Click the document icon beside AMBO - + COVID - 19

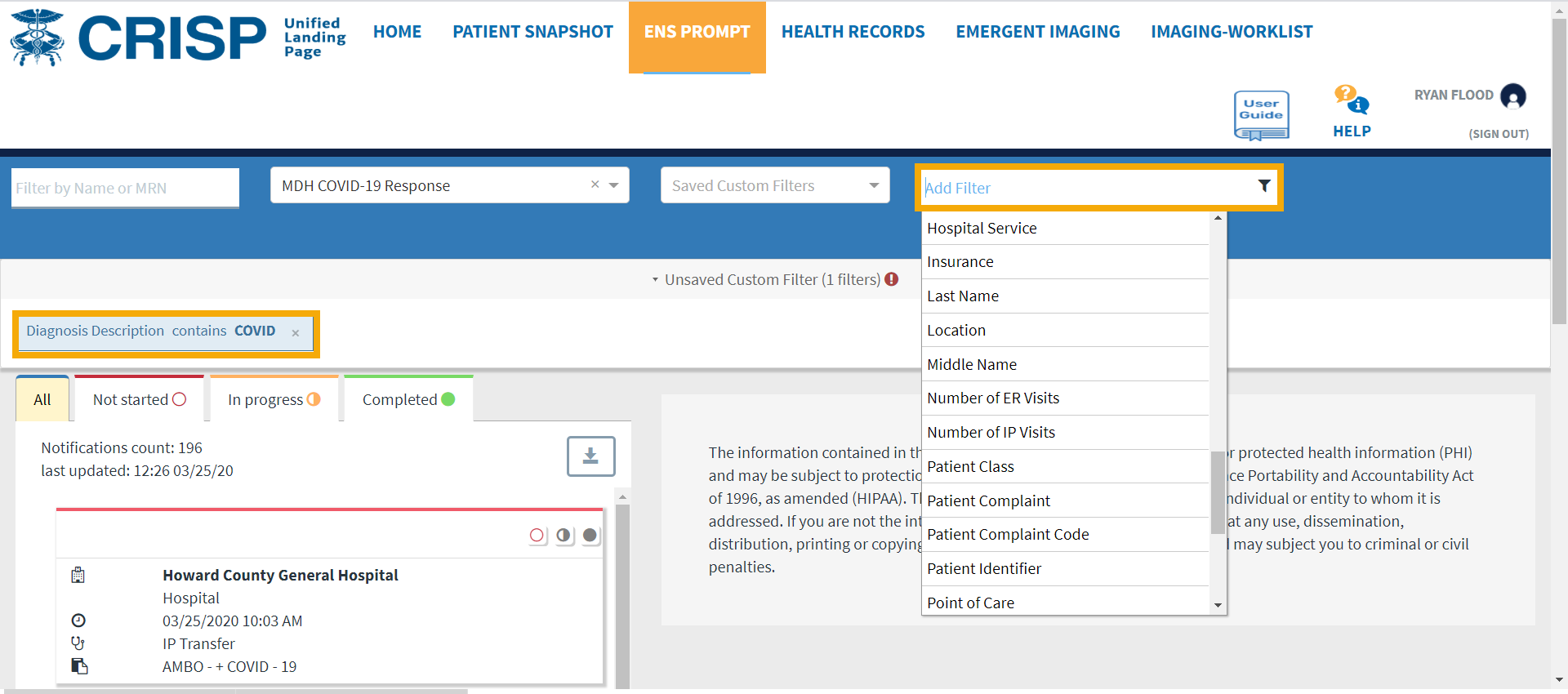[79, 666]
